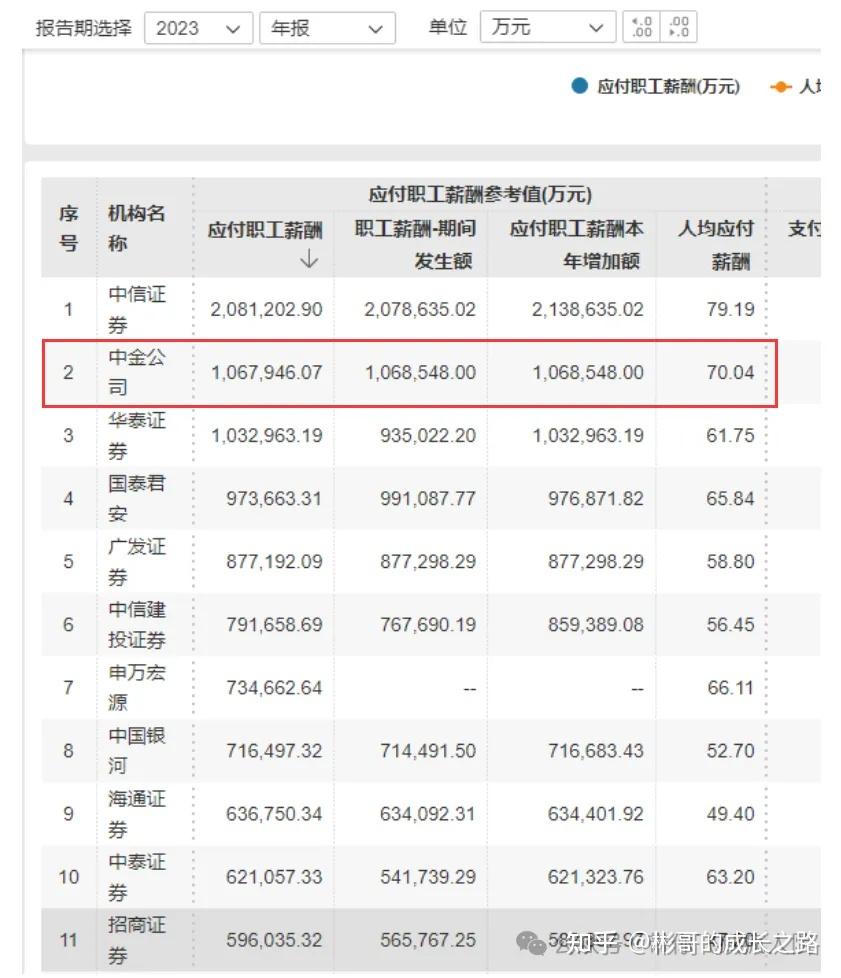Click the value 596,035.32
This screenshot has height=978, width=841.
(x=274, y=940)
